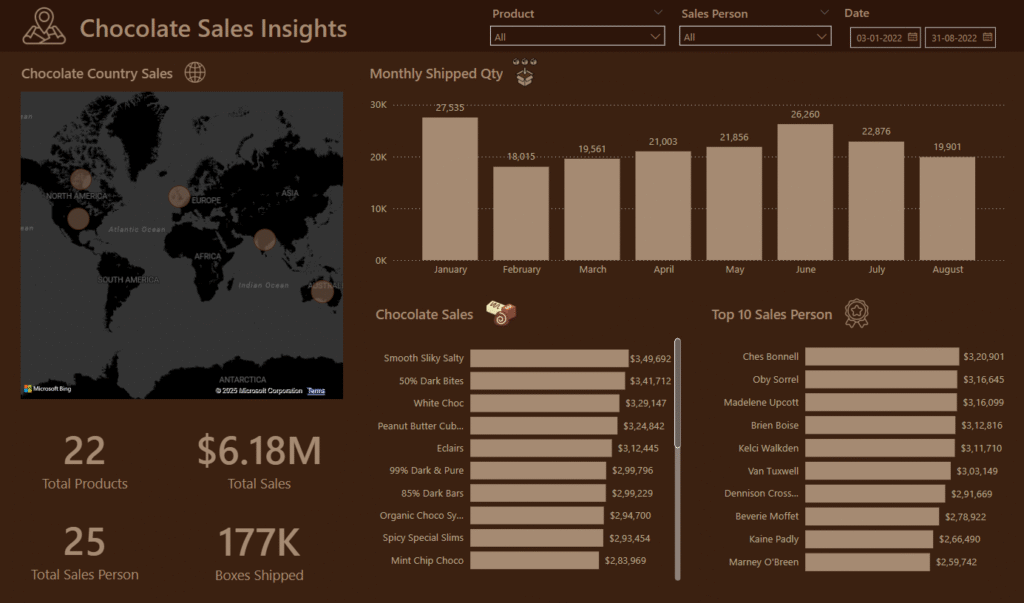This screenshot has height=603, width=1024.
Task: Select the June bar in monthly chart
Action: [805, 192]
